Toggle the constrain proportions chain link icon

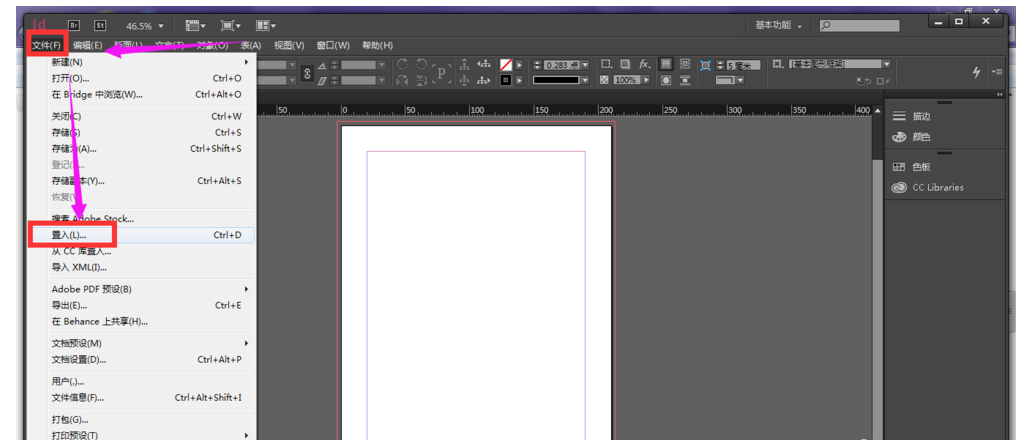(x=307, y=72)
